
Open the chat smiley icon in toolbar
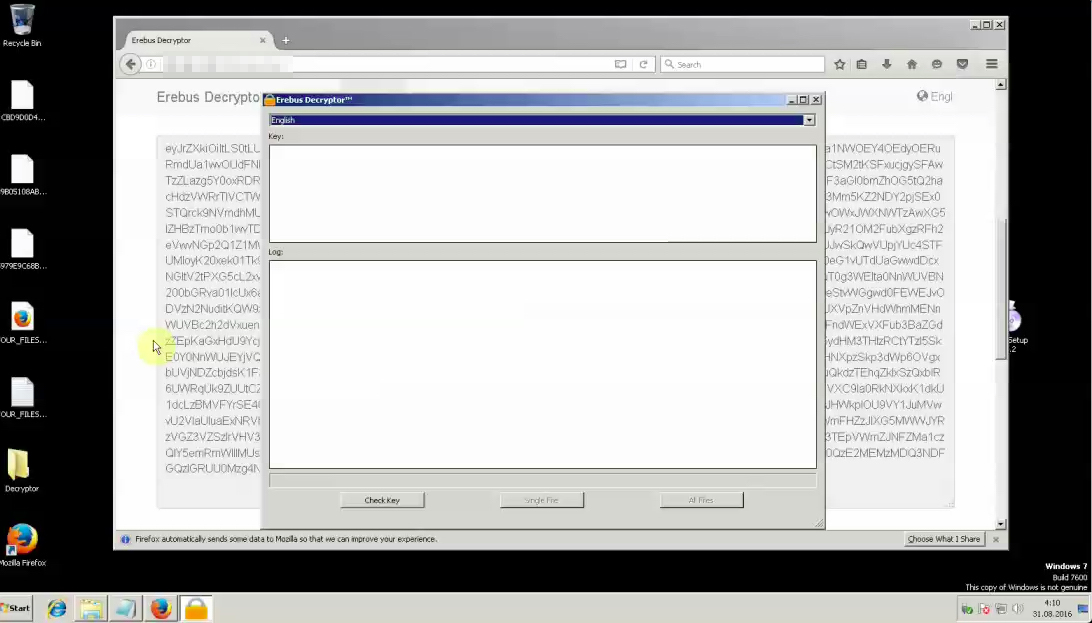click(x=937, y=64)
